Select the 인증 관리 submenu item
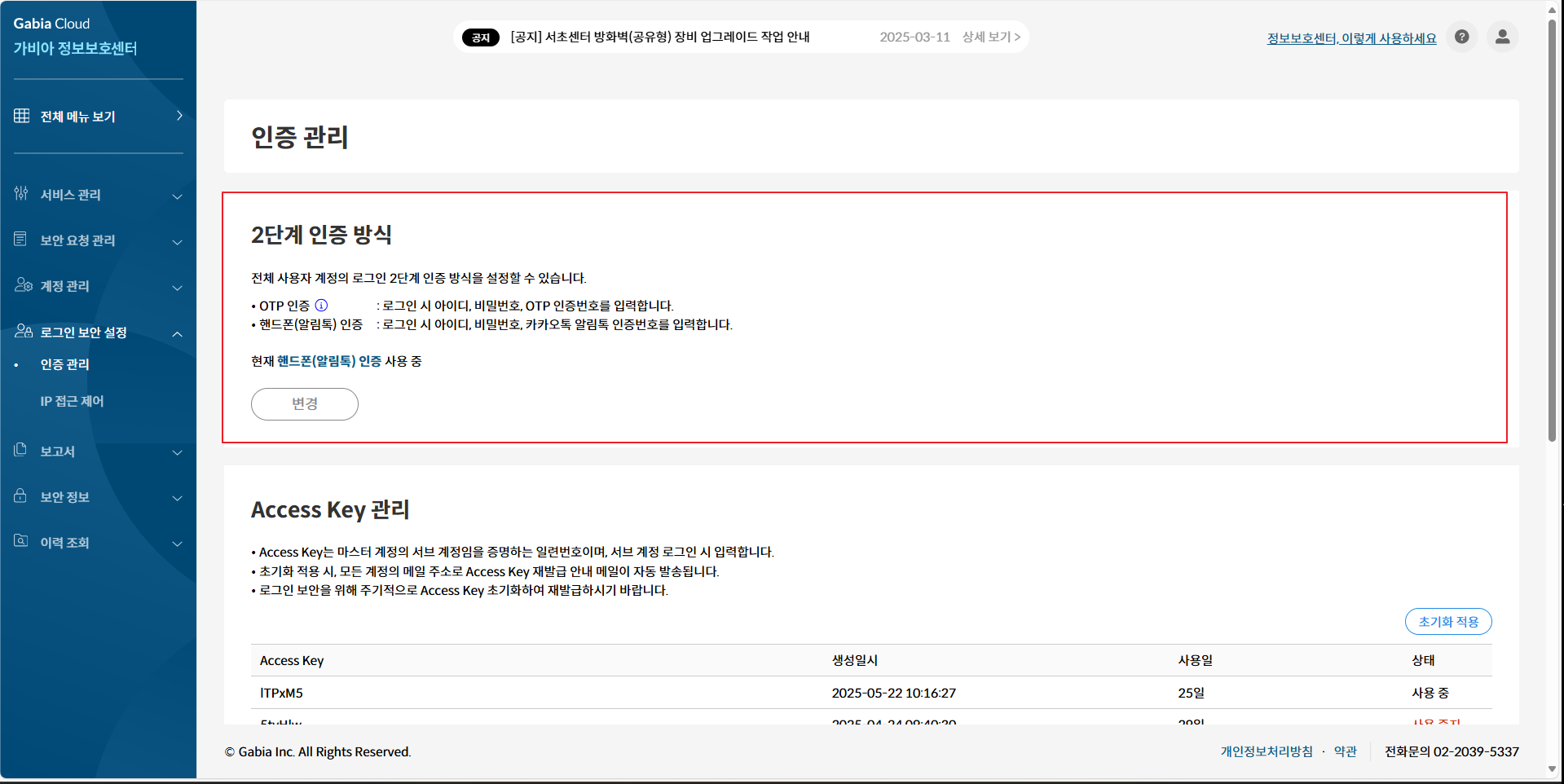Image resolution: width=1564 pixels, height=784 pixels. 65,364
